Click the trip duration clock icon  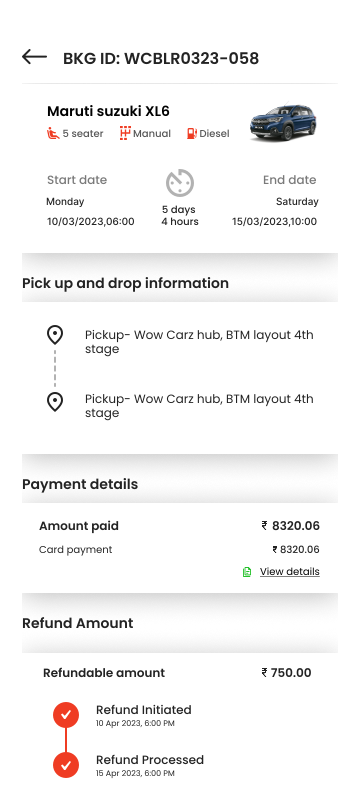coord(180,182)
